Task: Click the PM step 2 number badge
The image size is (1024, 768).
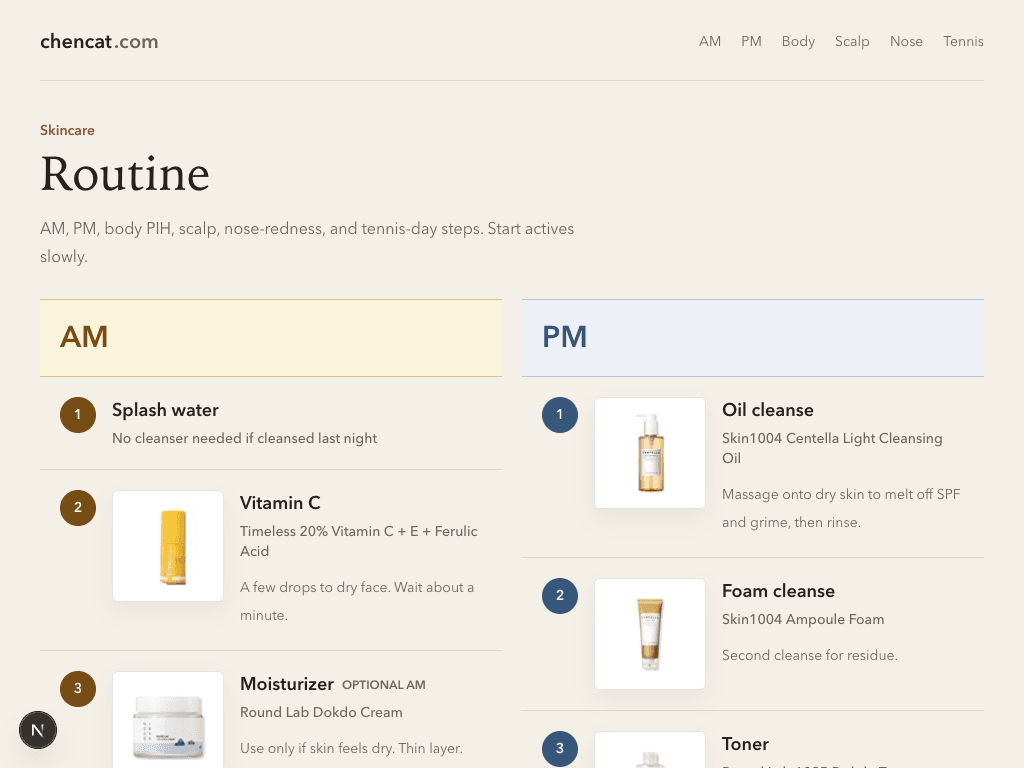Action: click(x=560, y=596)
